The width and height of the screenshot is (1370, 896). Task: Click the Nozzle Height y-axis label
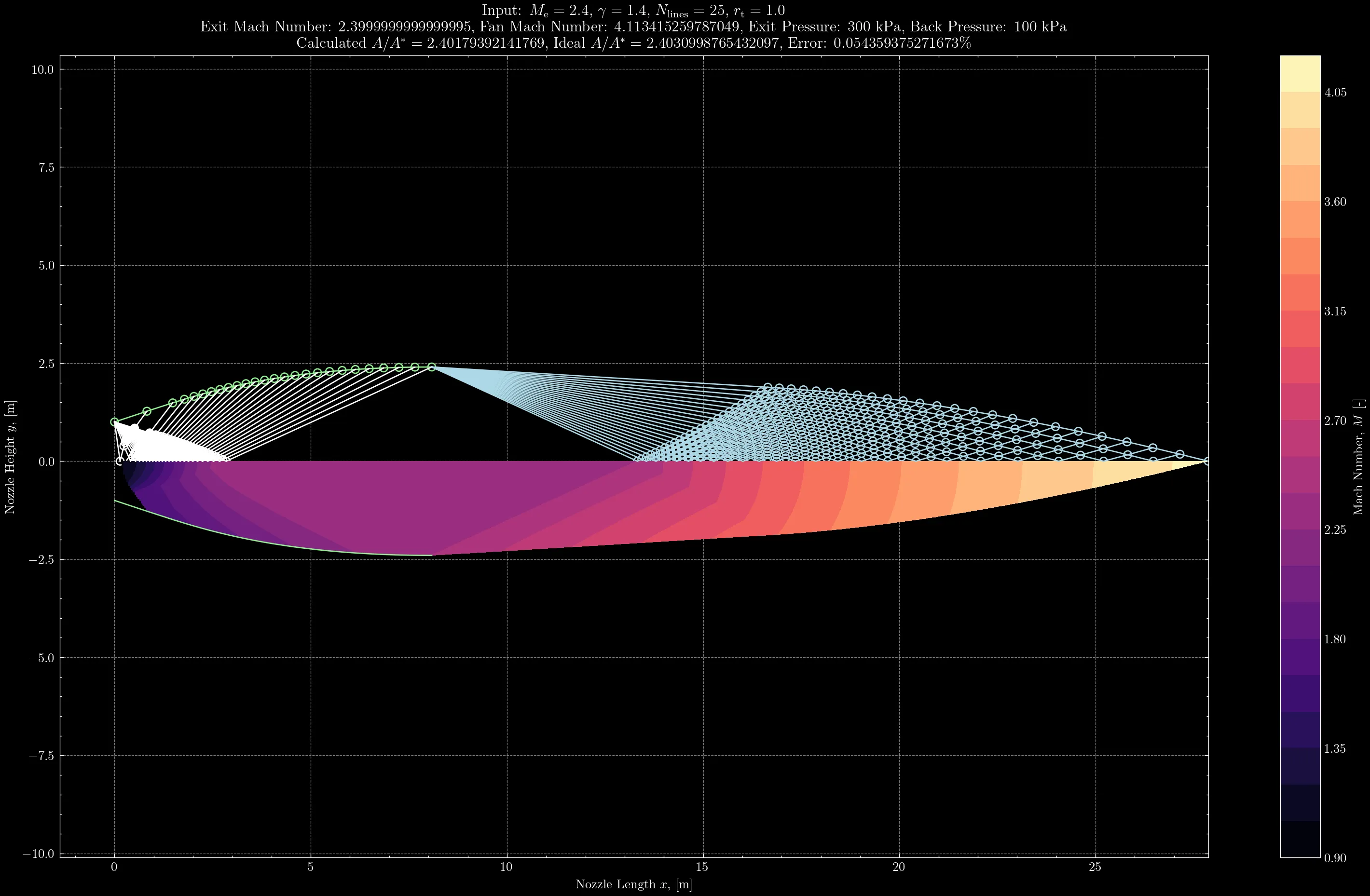pos(10,457)
